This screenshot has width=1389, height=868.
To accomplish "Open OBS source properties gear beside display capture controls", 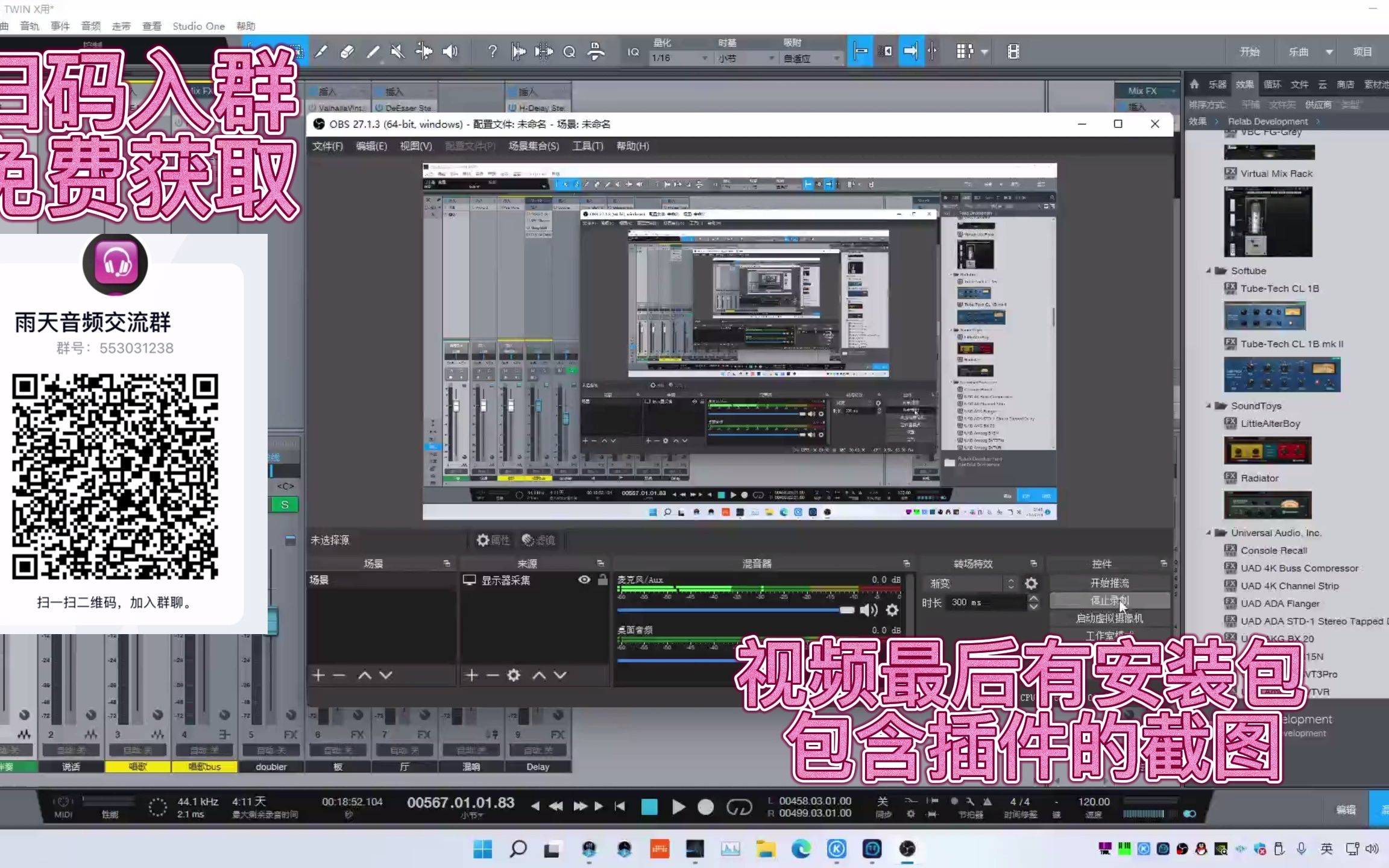I will click(513, 675).
